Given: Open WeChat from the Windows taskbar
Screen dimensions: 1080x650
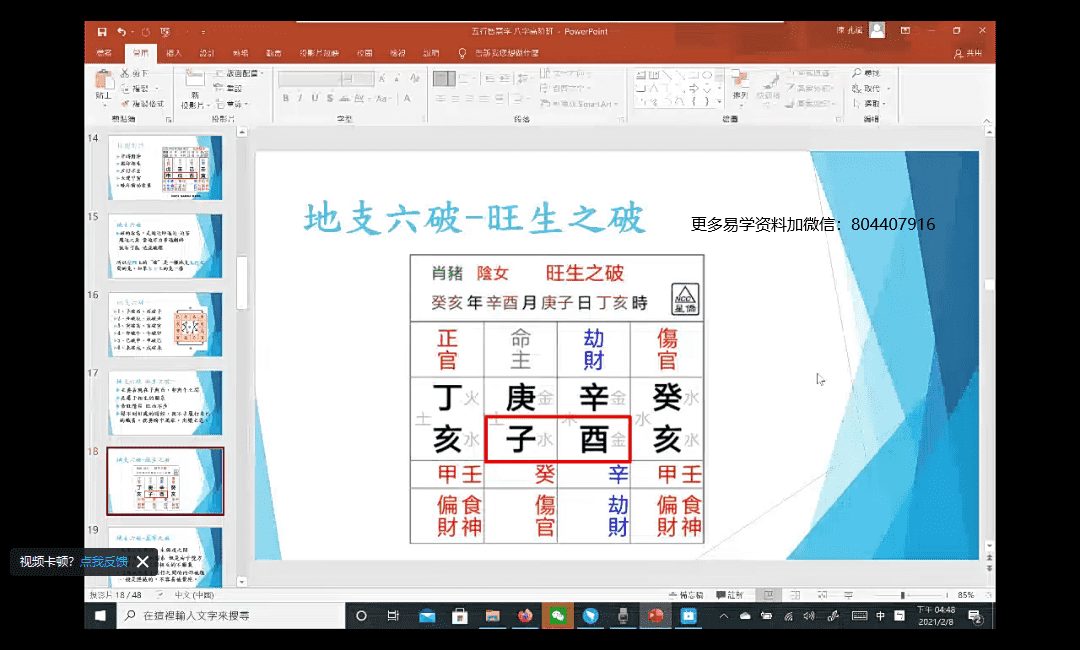Looking at the screenshot, I should coord(558,615).
